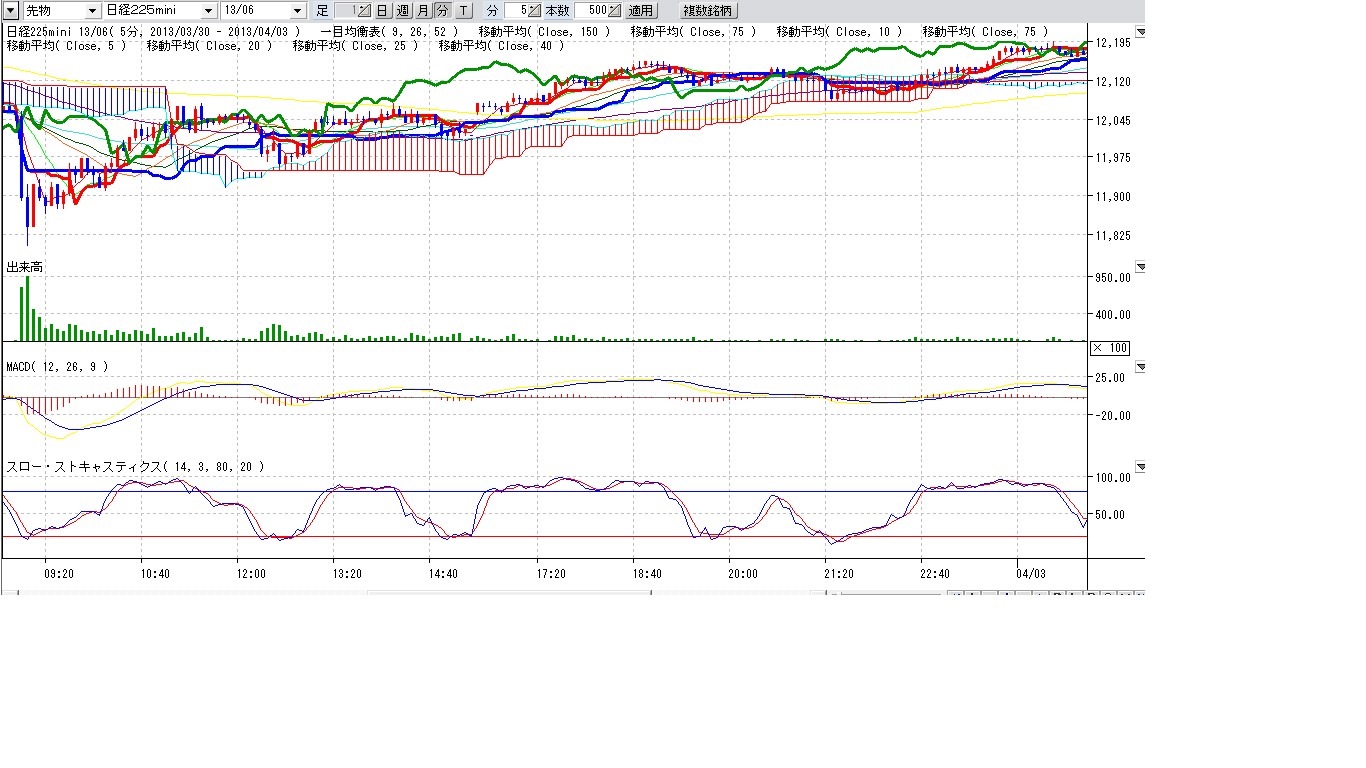The image size is (1366, 768).
Task: Switch chart to weekly (週) timeframe
Action: (402, 10)
